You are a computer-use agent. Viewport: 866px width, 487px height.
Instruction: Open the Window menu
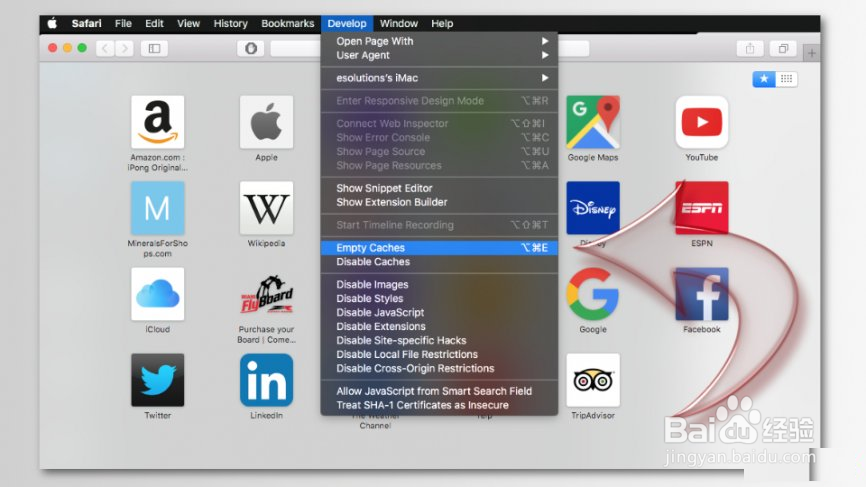tap(399, 23)
